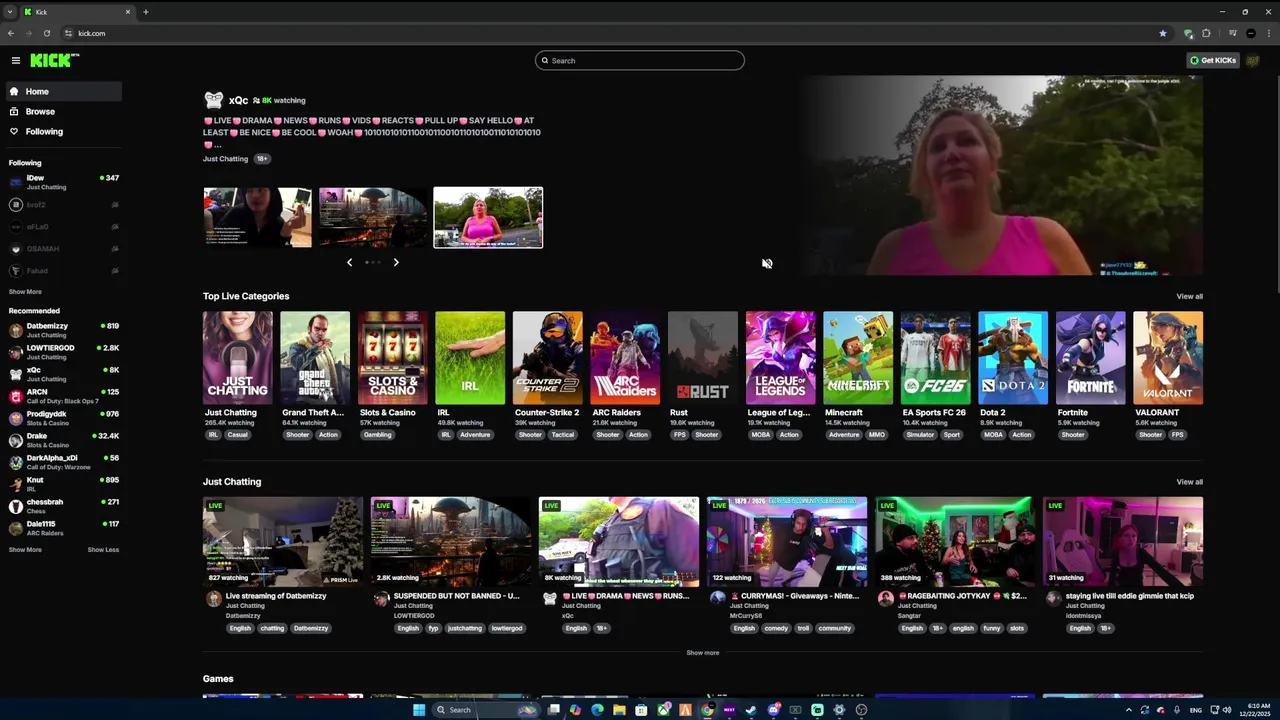Open Just Chatting category link under xQc

pyautogui.click(x=225, y=159)
